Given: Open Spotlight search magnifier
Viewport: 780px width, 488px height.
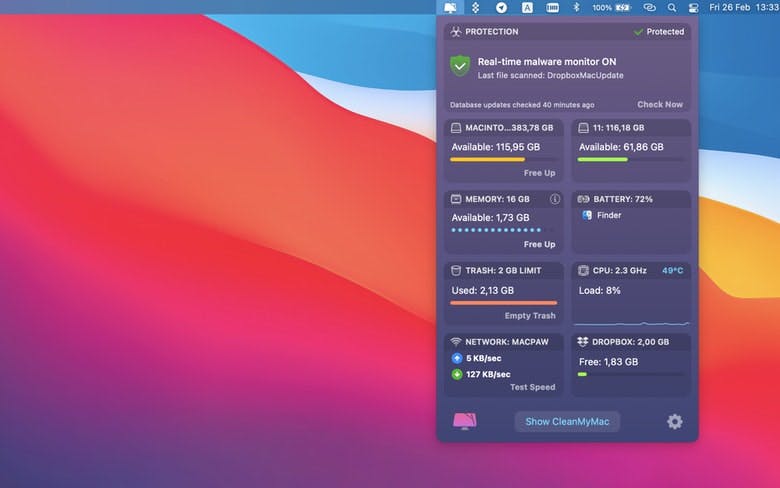Looking at the screenshot, I should click(x=672, y=7).
